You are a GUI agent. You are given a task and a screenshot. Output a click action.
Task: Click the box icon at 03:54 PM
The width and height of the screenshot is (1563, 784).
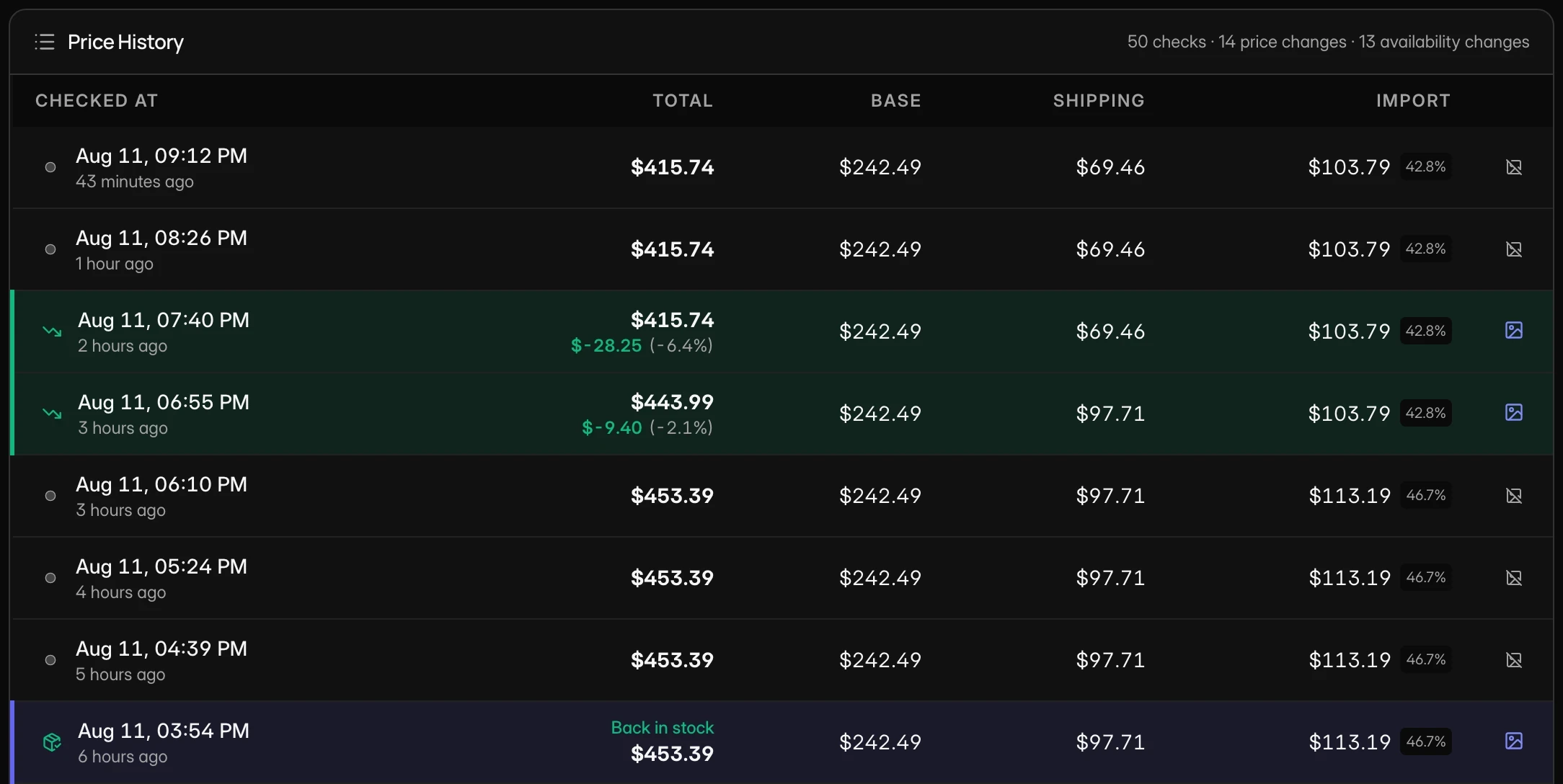pos(52,742)
